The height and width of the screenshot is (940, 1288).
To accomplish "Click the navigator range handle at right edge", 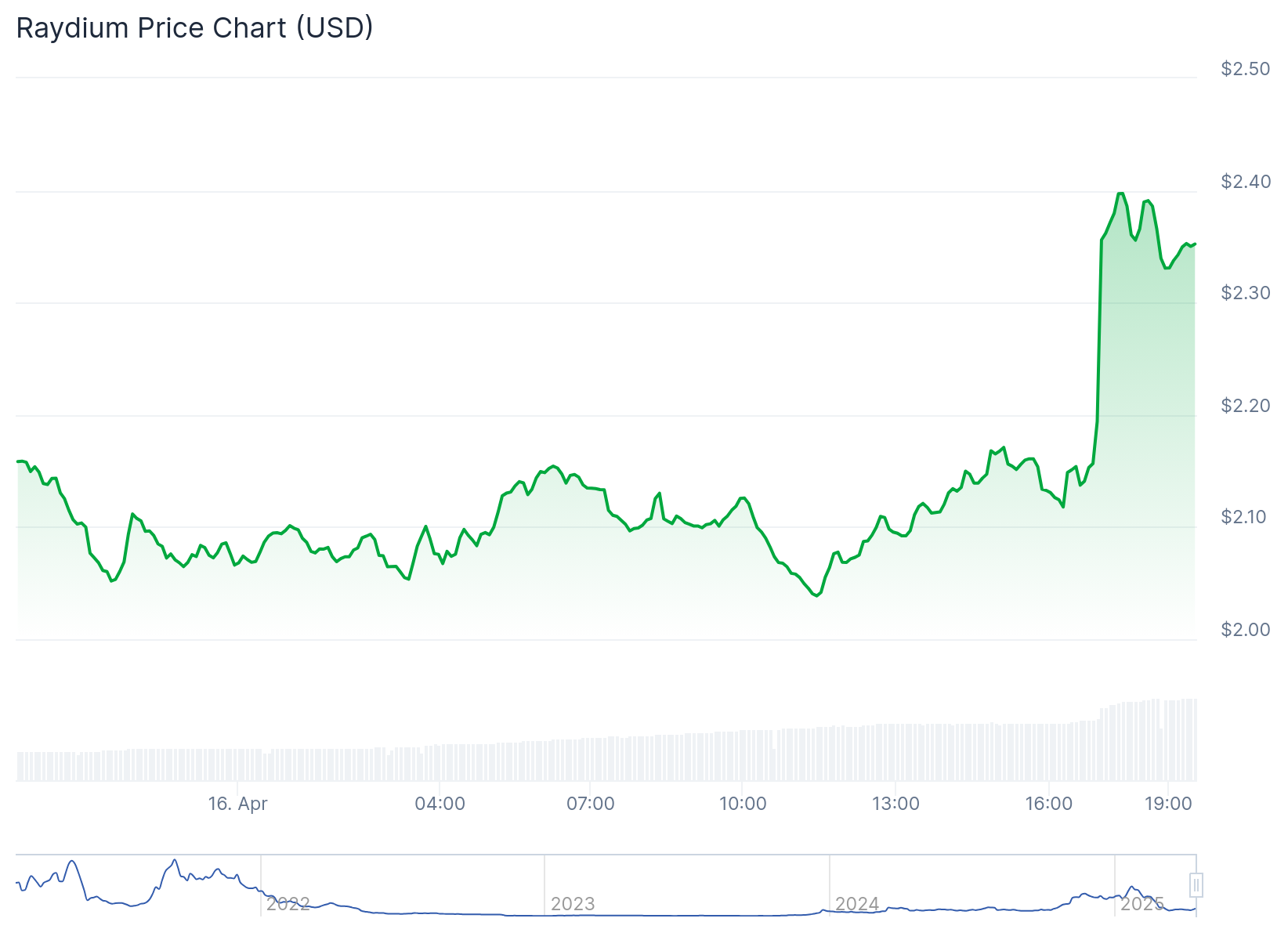I will 1196,885.
